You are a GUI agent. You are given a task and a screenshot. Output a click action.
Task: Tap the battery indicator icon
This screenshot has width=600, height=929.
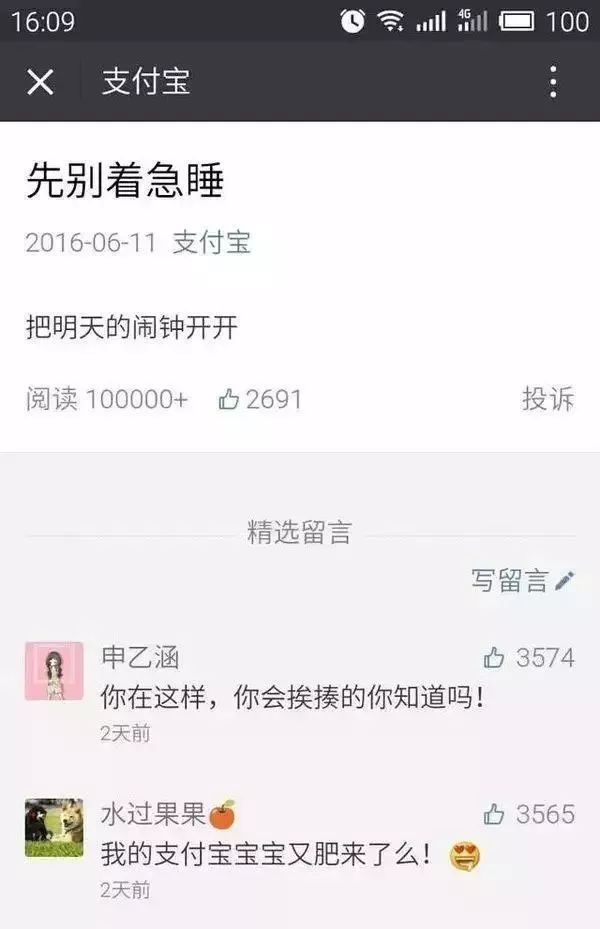(x=516, y=22)
